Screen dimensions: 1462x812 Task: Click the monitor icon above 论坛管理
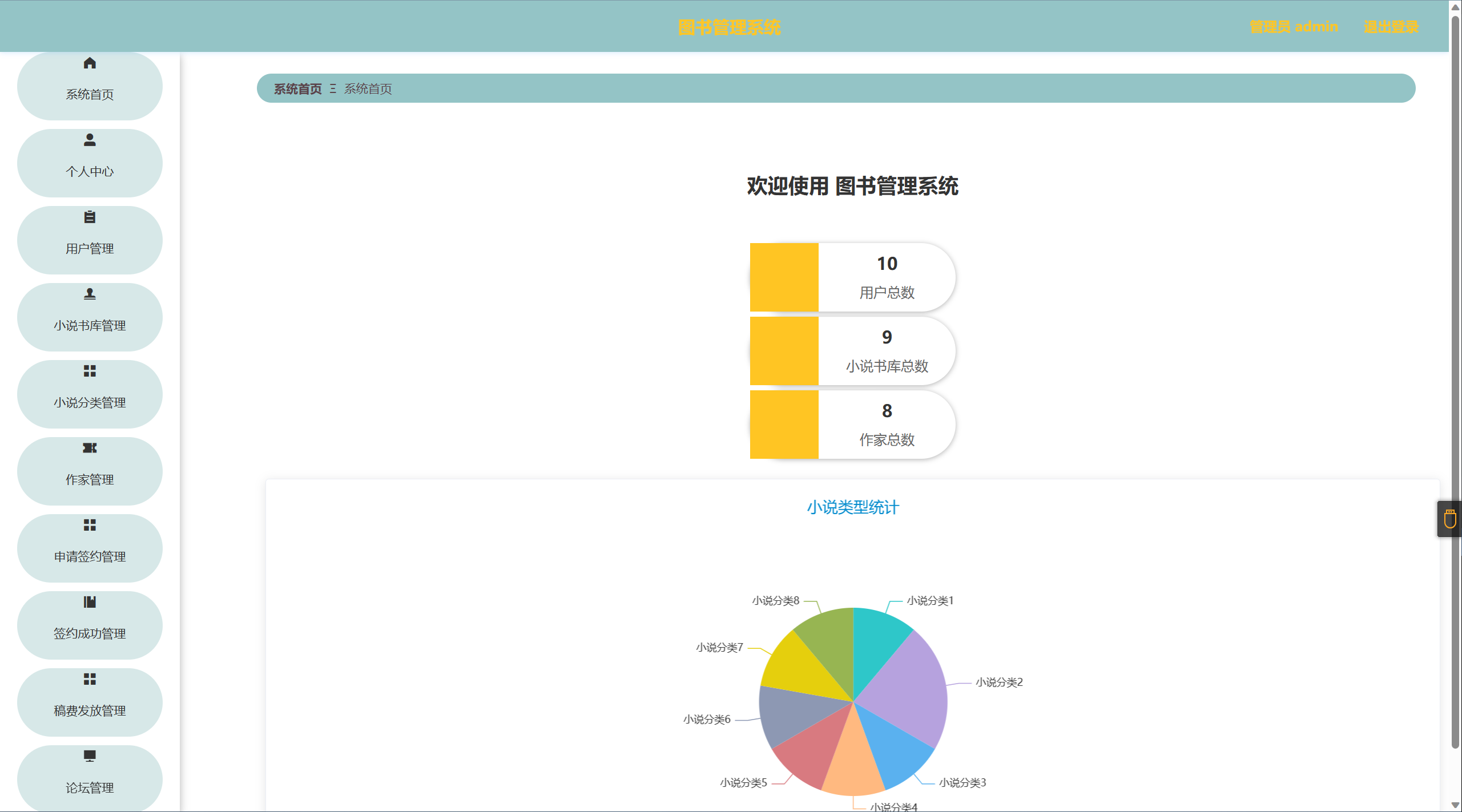point(90,756)
